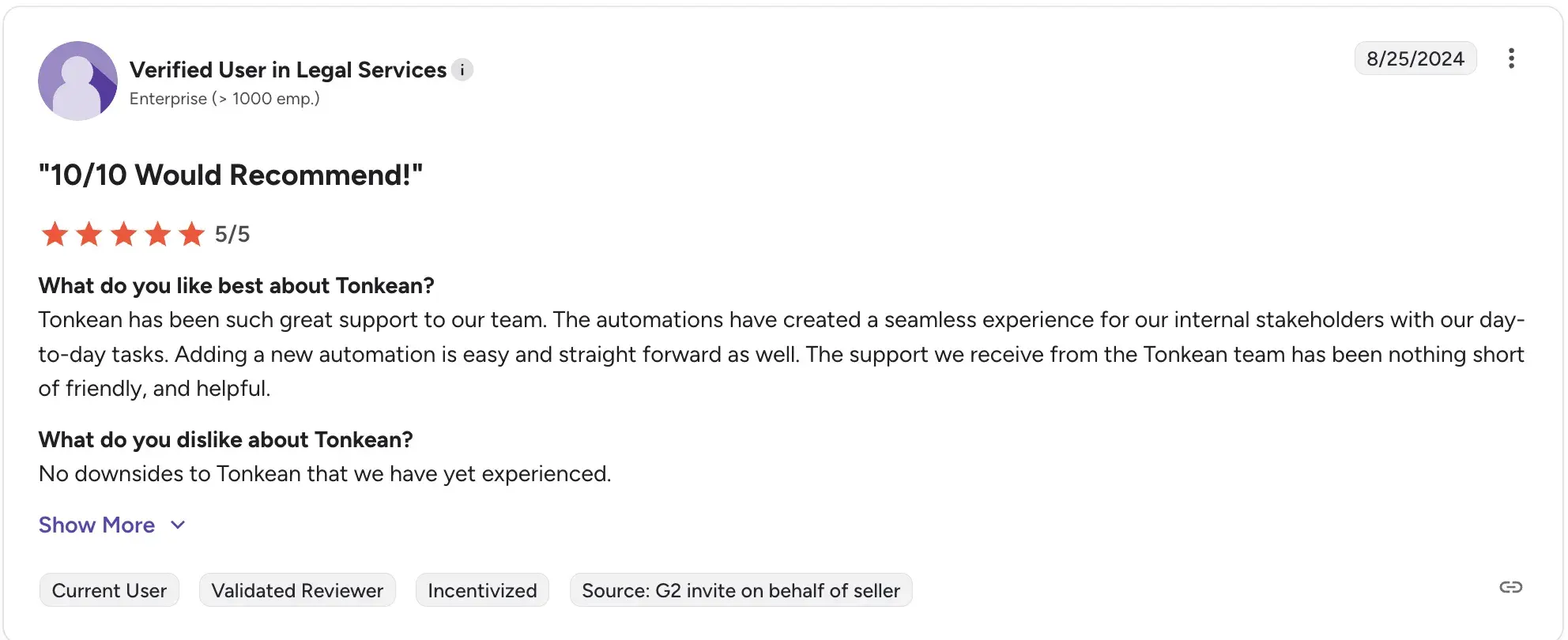Copy the review link via chain icon
Viewport: 1568px width, 640px height.
point(1510,587)
